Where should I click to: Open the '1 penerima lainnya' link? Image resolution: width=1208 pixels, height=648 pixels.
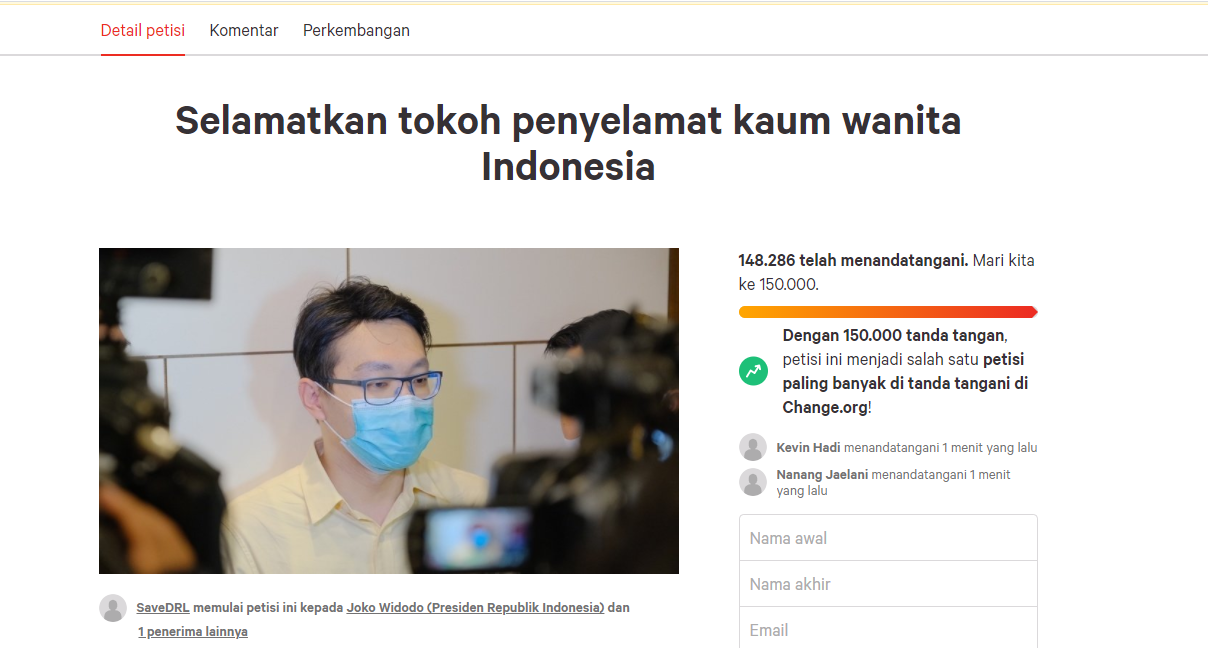click(x=193, y=631)
